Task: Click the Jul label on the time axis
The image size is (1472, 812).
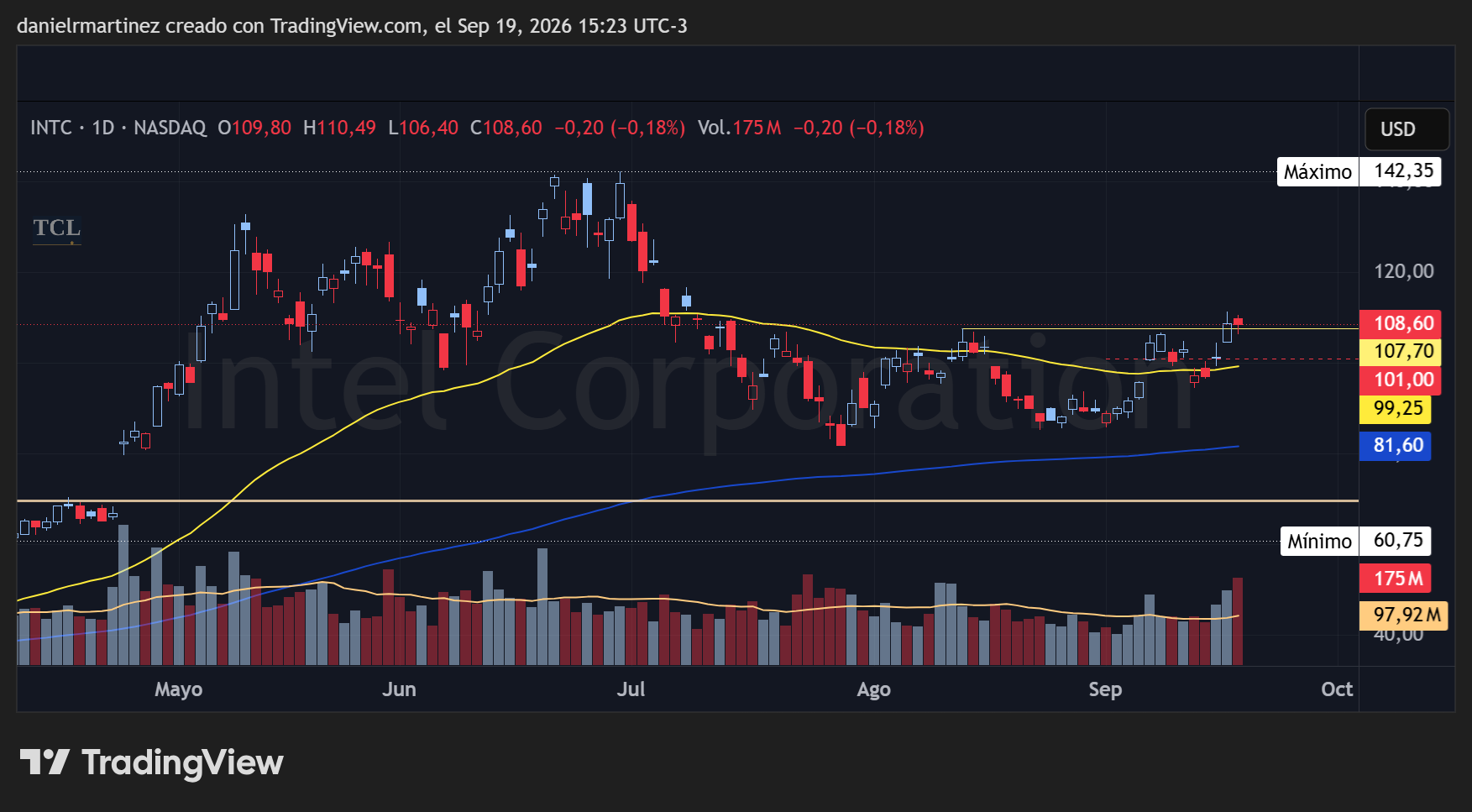Action: pyautogui.click(x=631, y=689)
